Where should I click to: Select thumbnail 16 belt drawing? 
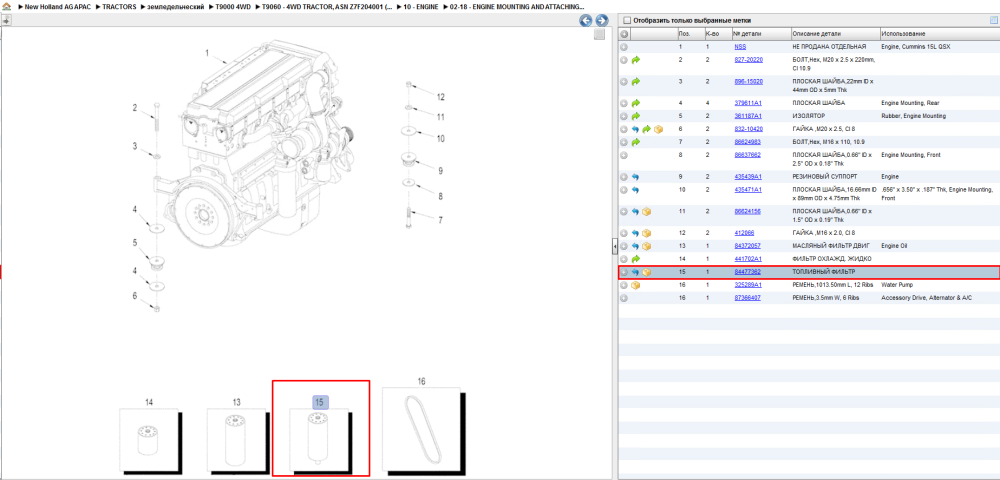pos(425,430)
